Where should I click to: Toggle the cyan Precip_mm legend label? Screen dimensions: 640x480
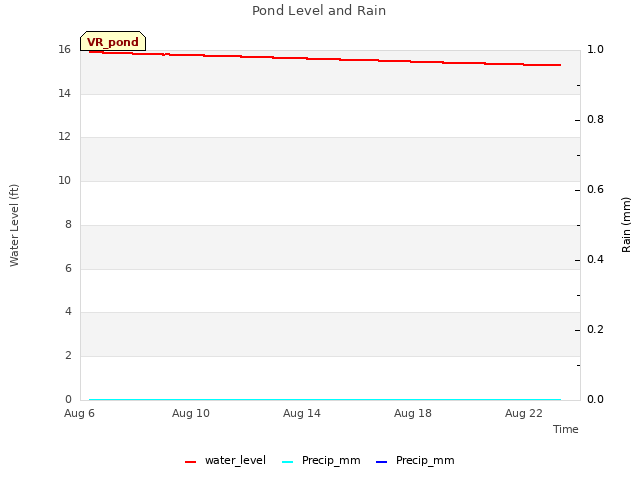pyautogui.click(x=331, y=460)
